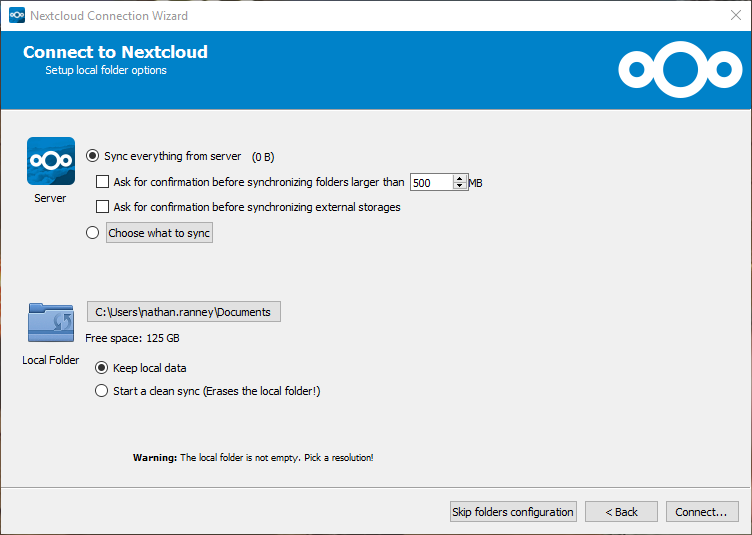Enable confirmation for folders larger than limit
The width and height of the screenshot is (752, 535).
(102, 182)
